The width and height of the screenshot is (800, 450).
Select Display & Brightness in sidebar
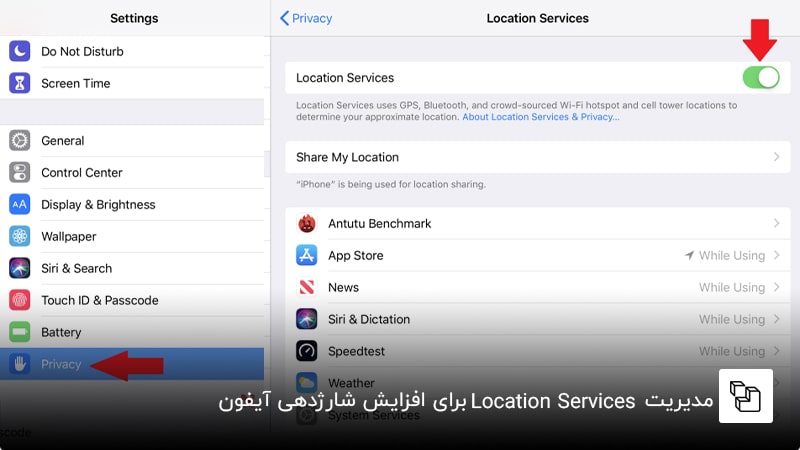pyautogui.click(x=132, y=204)
